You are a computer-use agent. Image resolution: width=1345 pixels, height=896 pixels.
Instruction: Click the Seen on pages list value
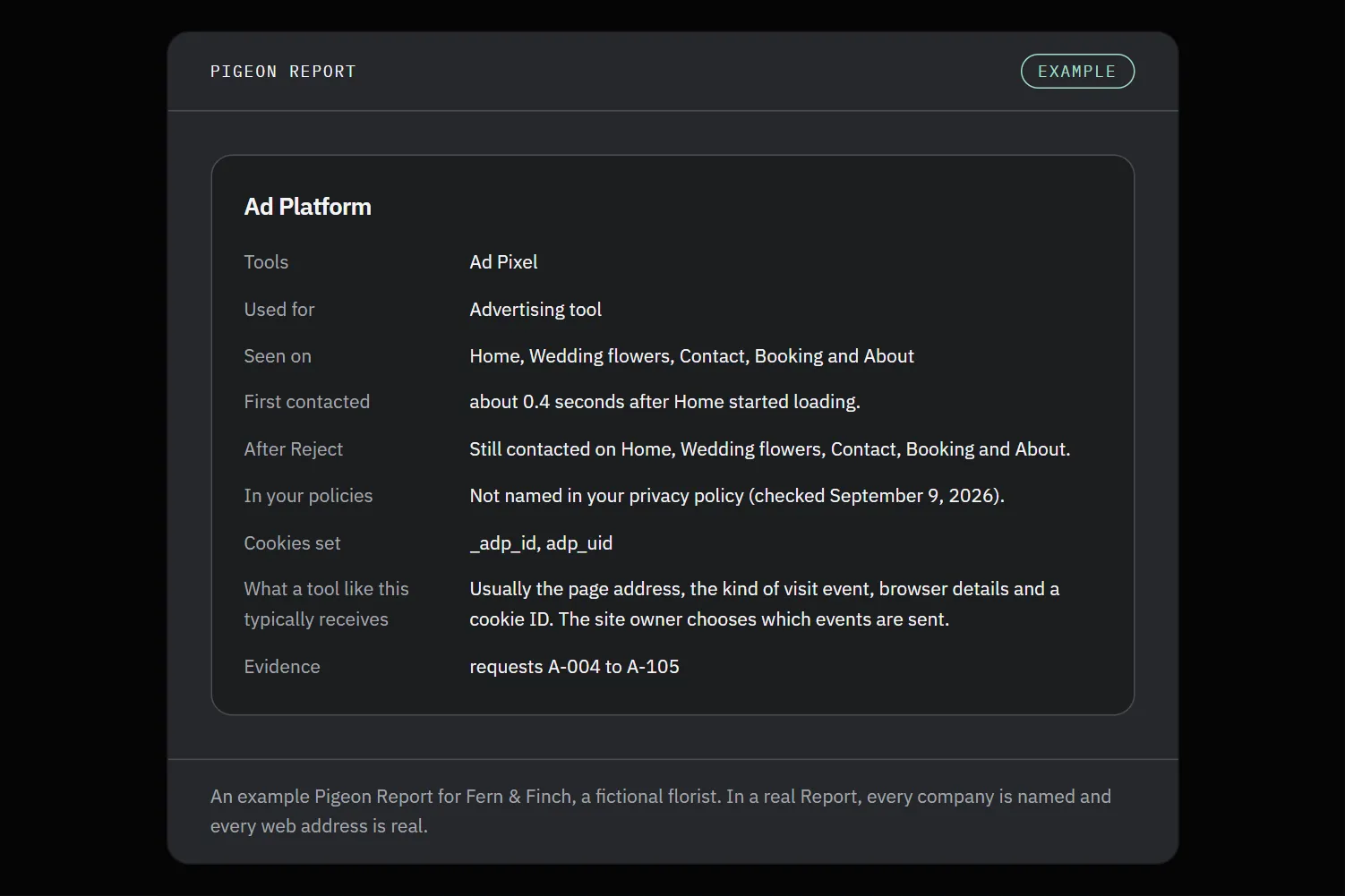tap(691, 356)
